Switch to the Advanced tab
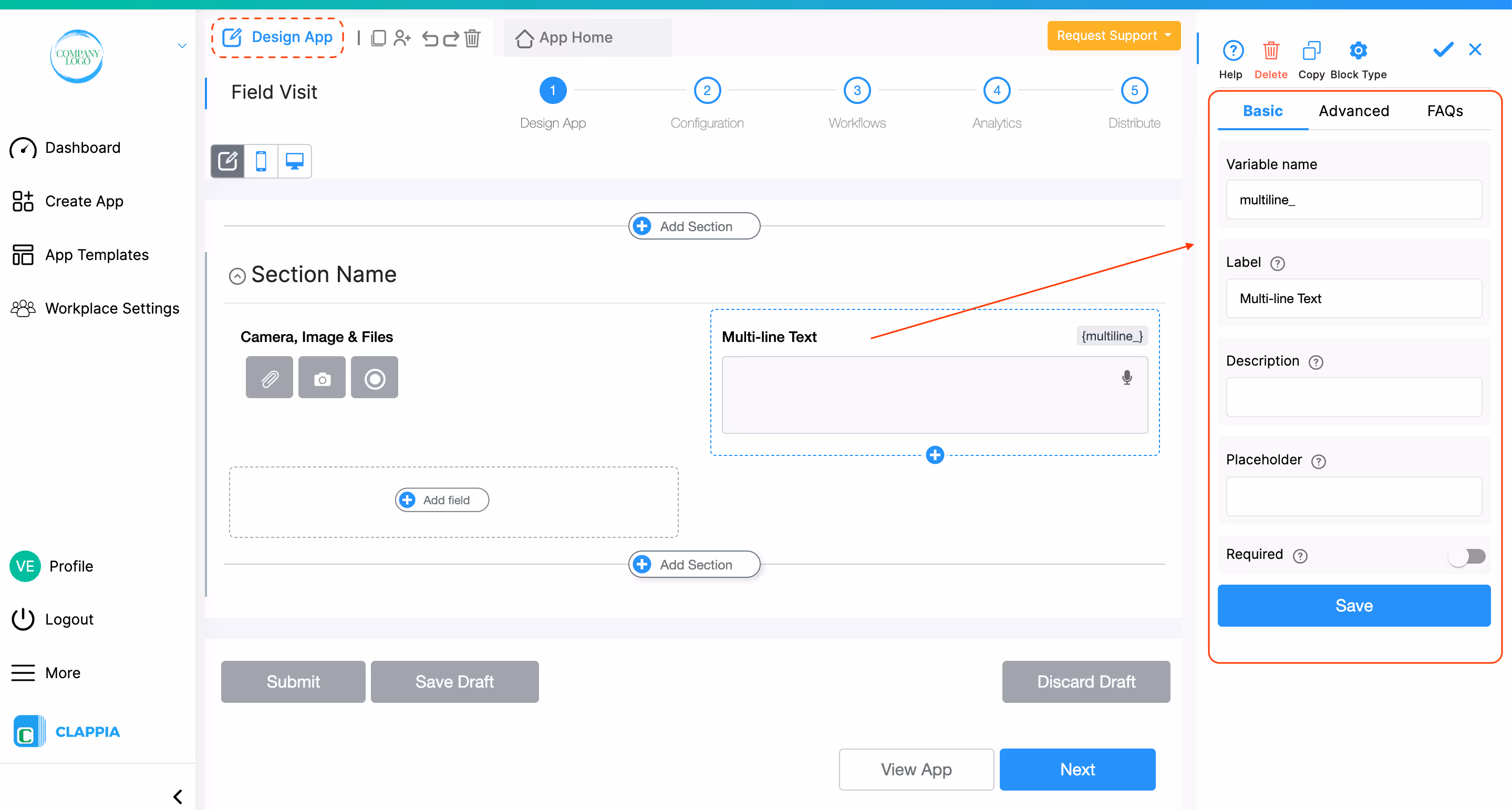This screenshot has width=1512, height=810. pyautogui.click(x=1353, y=111)
